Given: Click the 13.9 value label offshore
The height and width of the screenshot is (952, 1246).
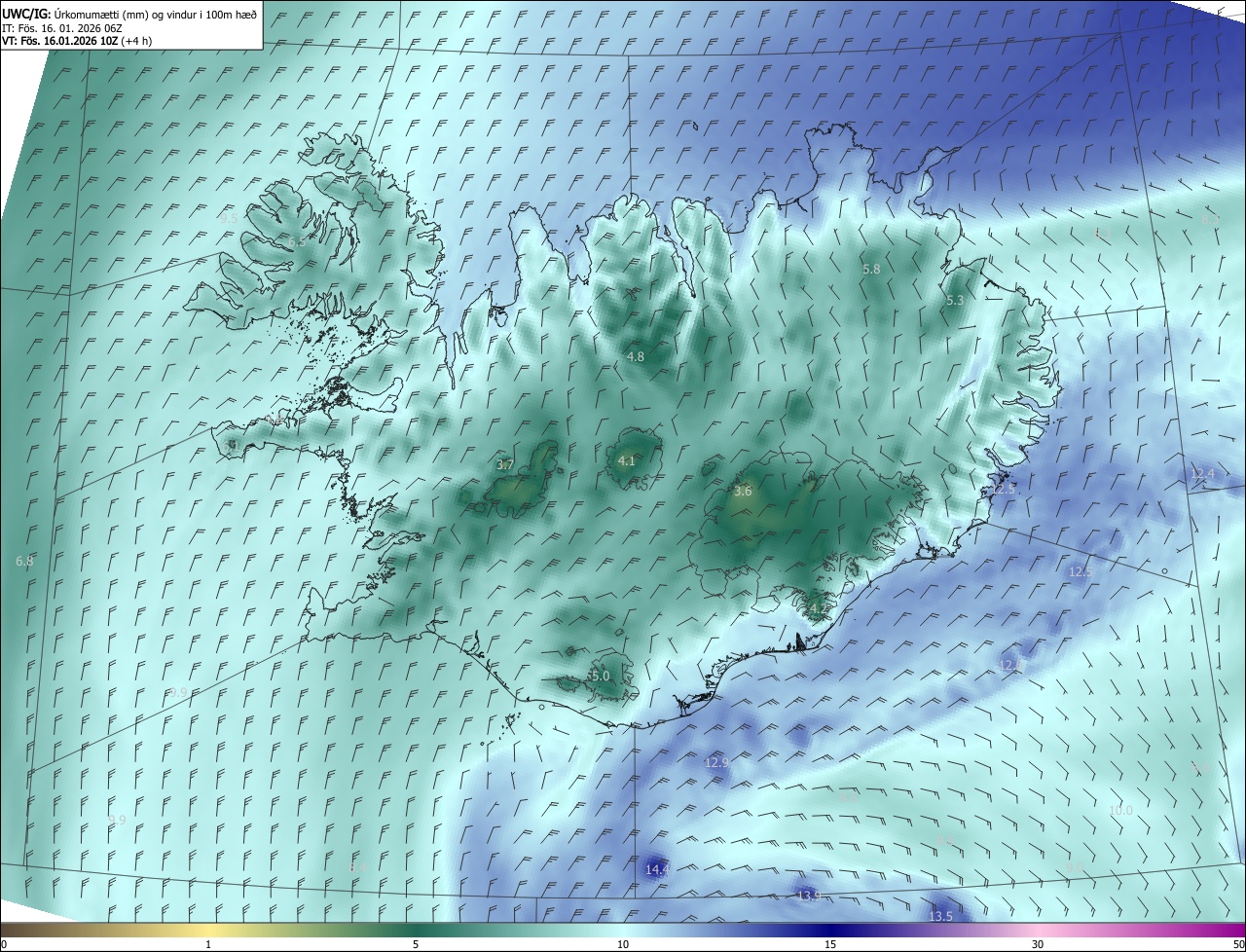Looking at the screenshot, I should 808,896.
